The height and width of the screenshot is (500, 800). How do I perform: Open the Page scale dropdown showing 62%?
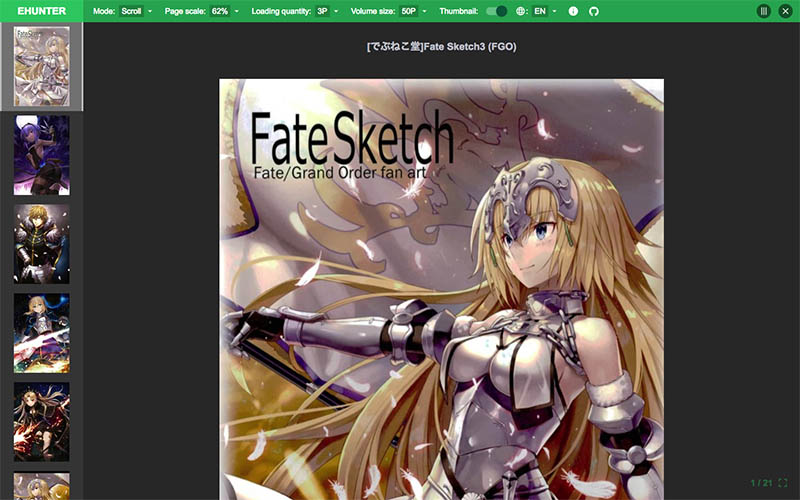(x=219, y=11)
